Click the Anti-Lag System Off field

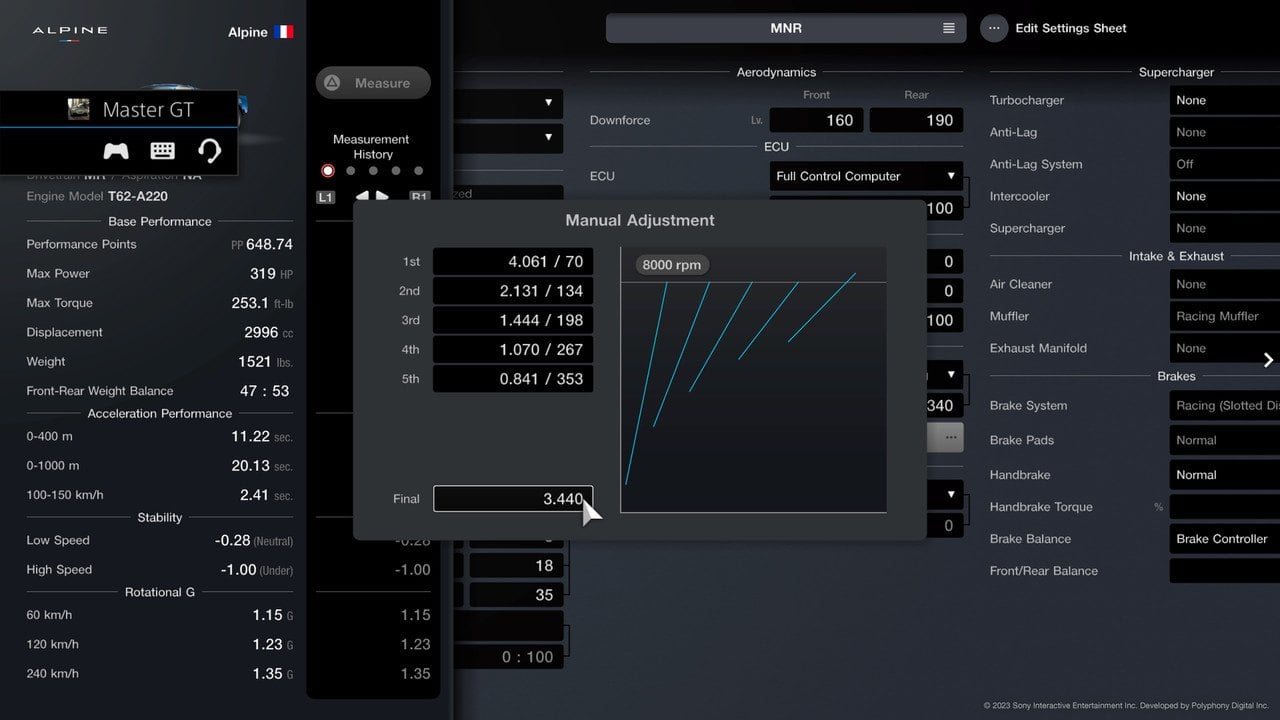(x=1224, y=164)
